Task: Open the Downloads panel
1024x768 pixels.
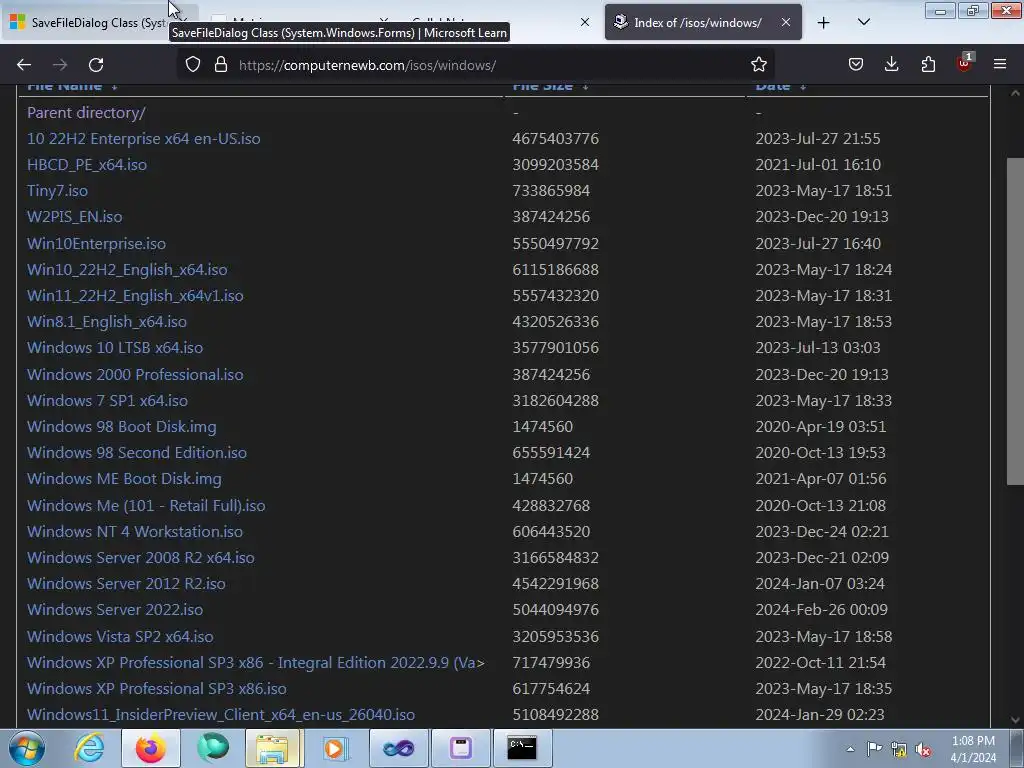Action: [x=891, y=65]
